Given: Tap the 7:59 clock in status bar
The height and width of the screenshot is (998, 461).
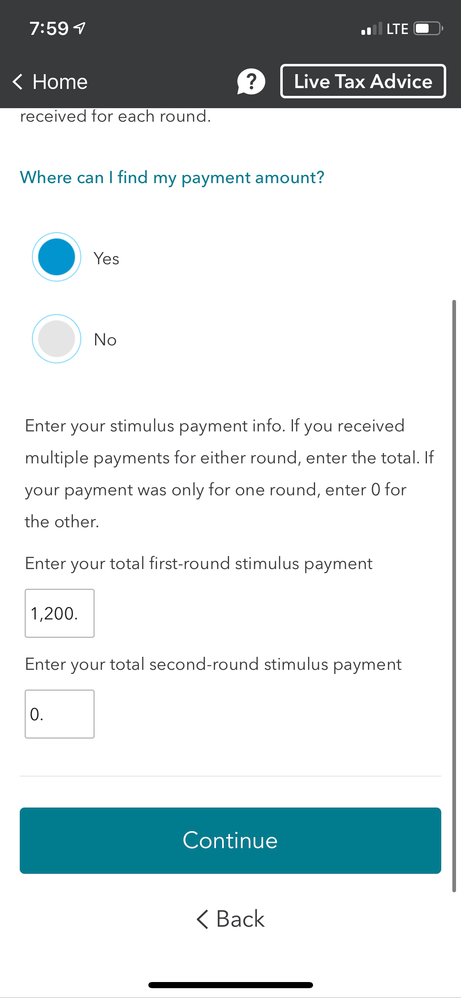Looking at the screenshot, I should (49, 29).
